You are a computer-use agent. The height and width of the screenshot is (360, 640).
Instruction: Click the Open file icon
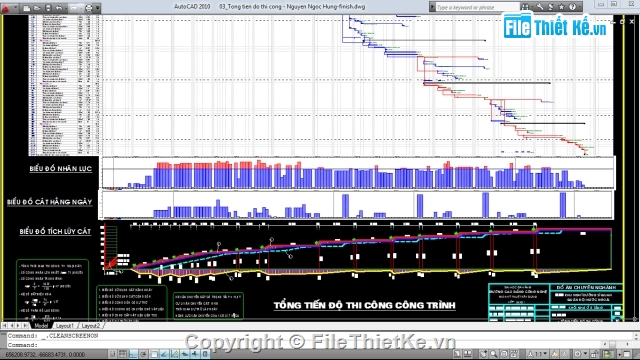pyautogui.click(x=37, y=8)
